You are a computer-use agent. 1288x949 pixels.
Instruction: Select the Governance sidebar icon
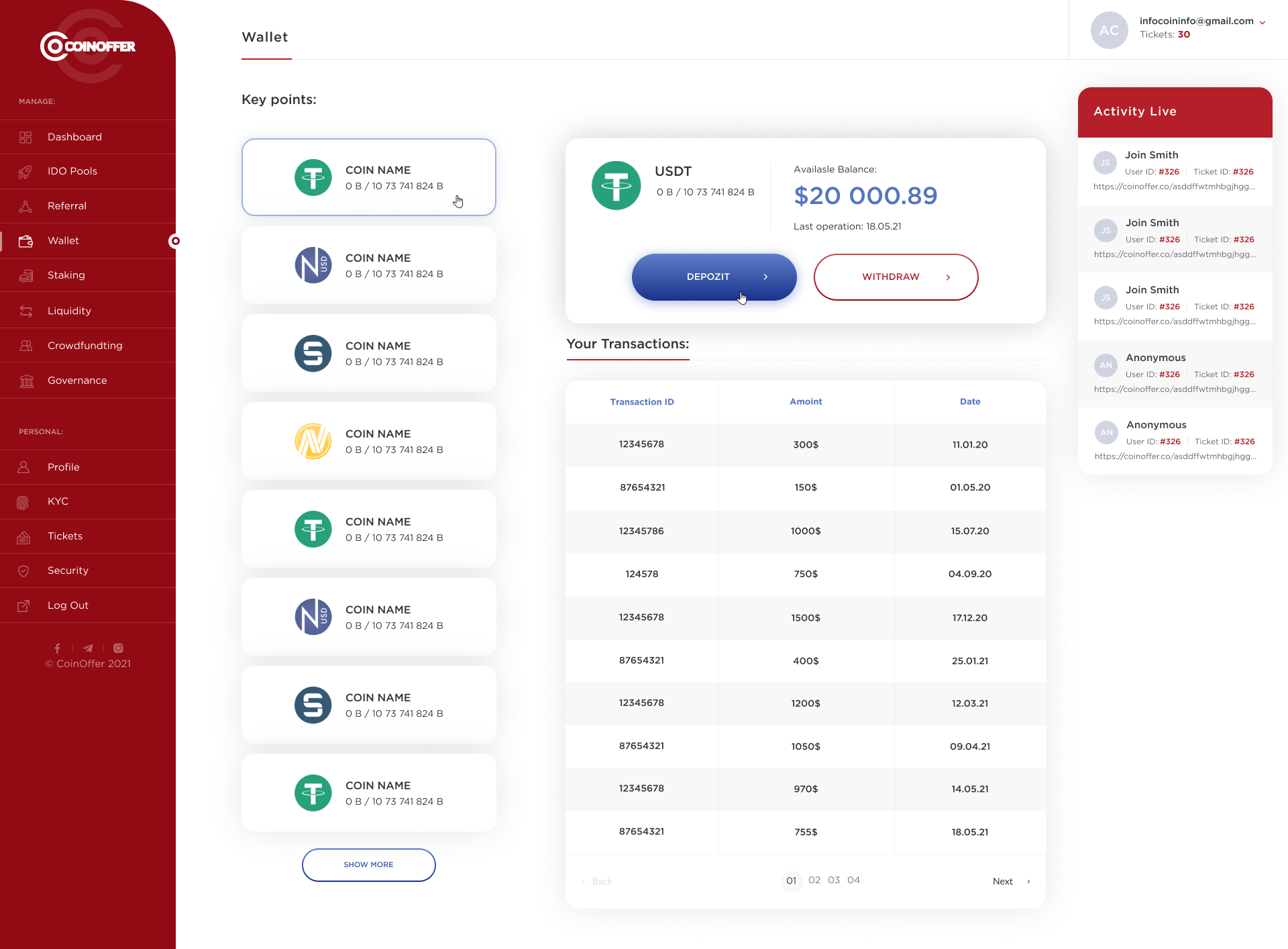coord(25,380)
